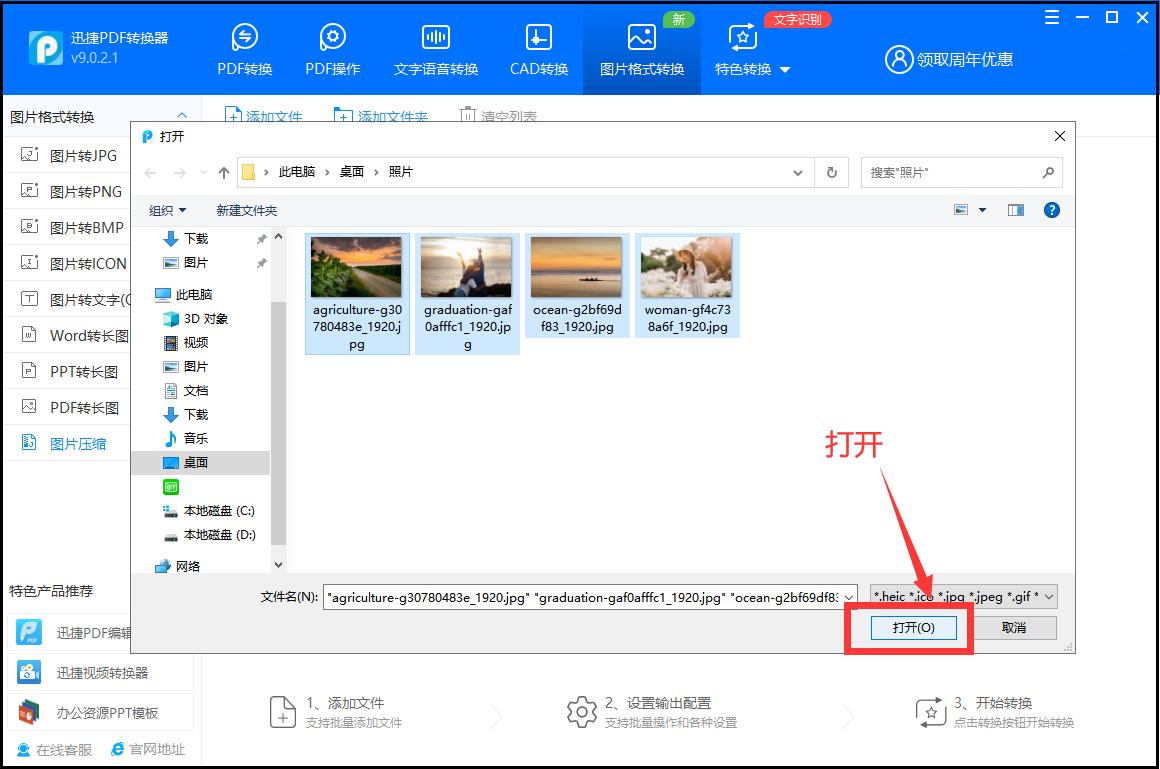Toggle the preview pane in the dialog

(x=1015, y=210)
